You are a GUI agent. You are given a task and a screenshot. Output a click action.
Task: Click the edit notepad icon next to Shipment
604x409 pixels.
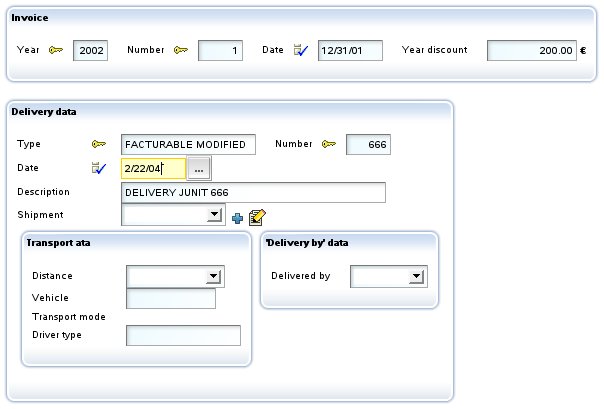pos(257,217)
